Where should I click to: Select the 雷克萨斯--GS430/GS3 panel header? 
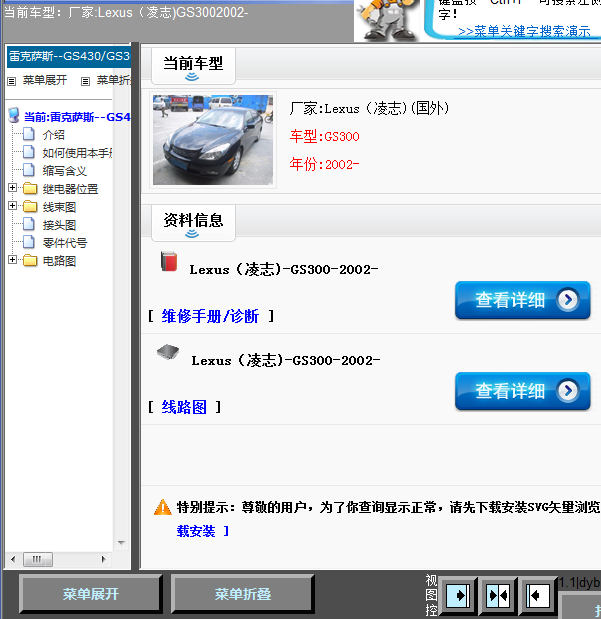69,56
